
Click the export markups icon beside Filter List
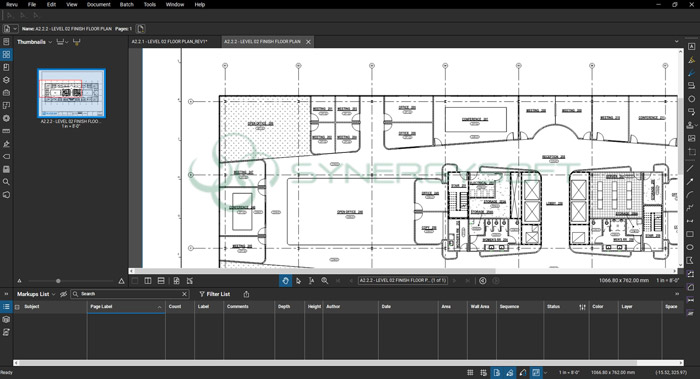click(x=246, y=294)
